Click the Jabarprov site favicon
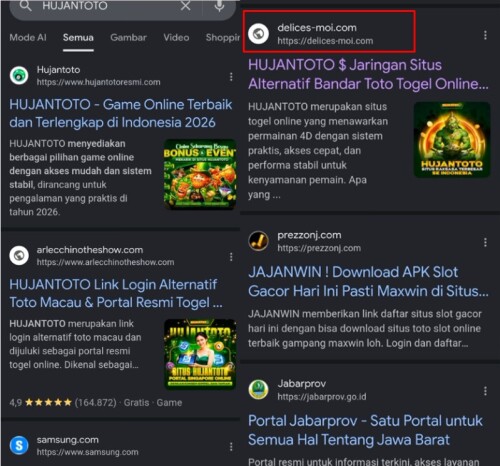 (x=258, y=389)
